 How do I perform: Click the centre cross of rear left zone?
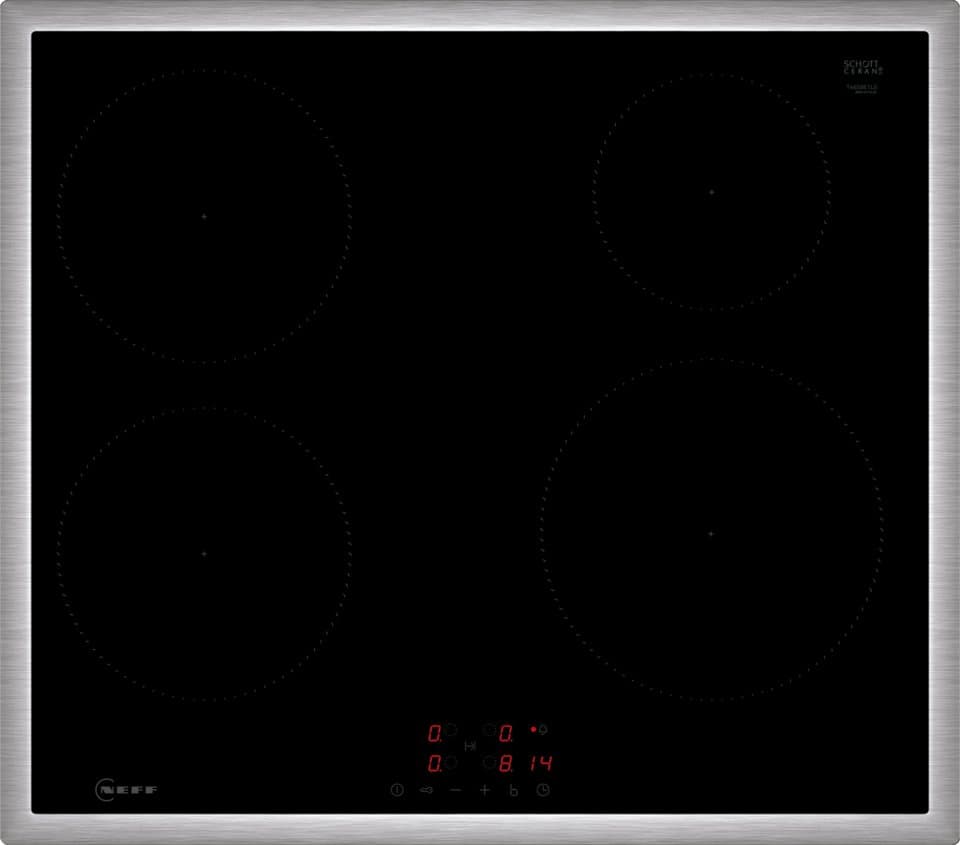click(204, 216)
